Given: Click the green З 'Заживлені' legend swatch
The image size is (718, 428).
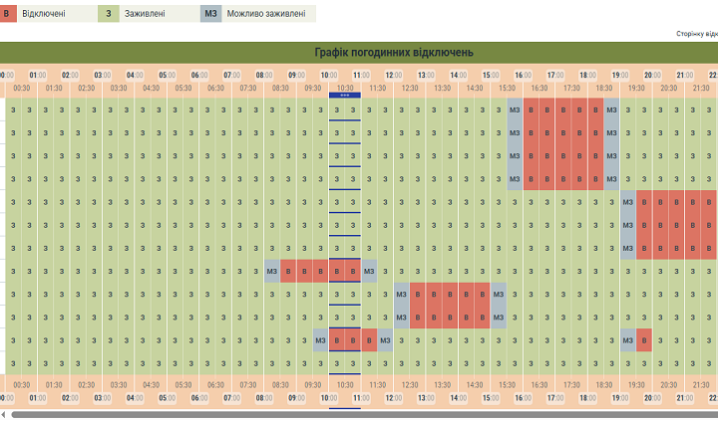Looking at the screenshot, I should point(108,14).
